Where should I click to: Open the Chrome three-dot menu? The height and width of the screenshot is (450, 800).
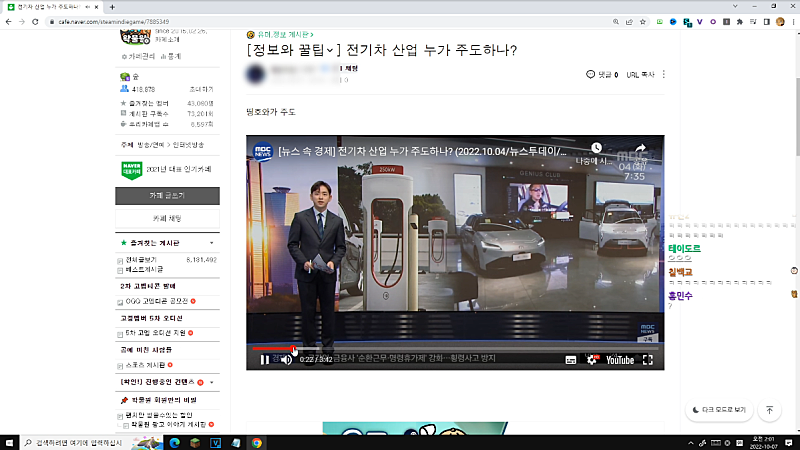(793, 22)
